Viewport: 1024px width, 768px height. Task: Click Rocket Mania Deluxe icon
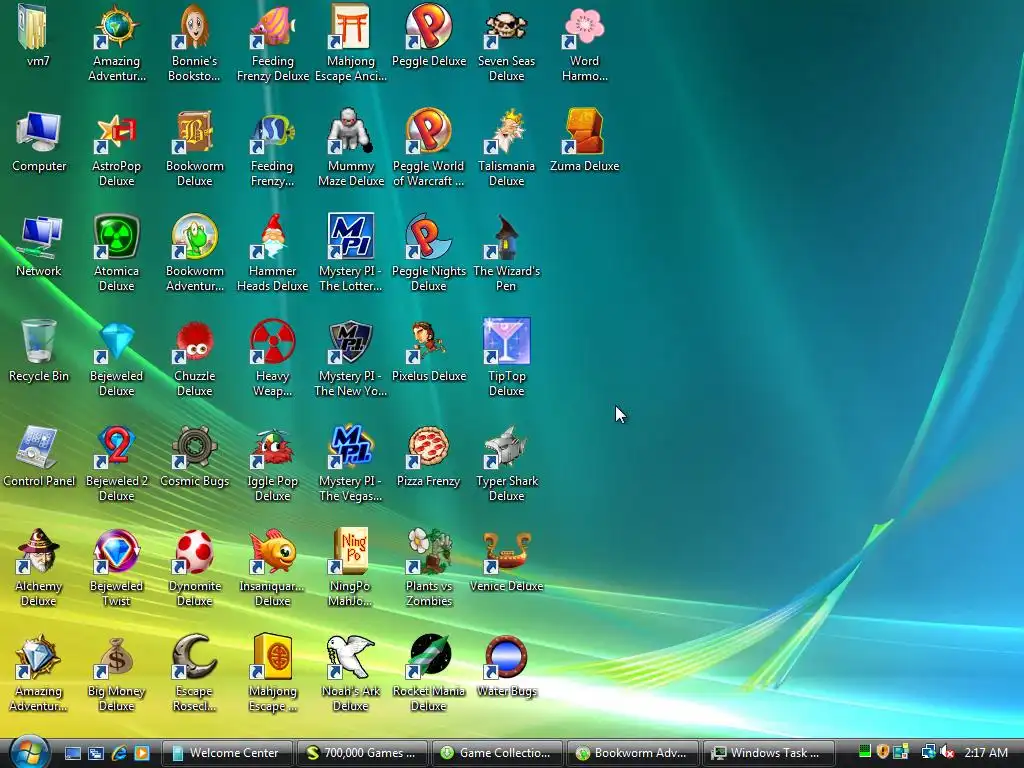click(428, 657)
